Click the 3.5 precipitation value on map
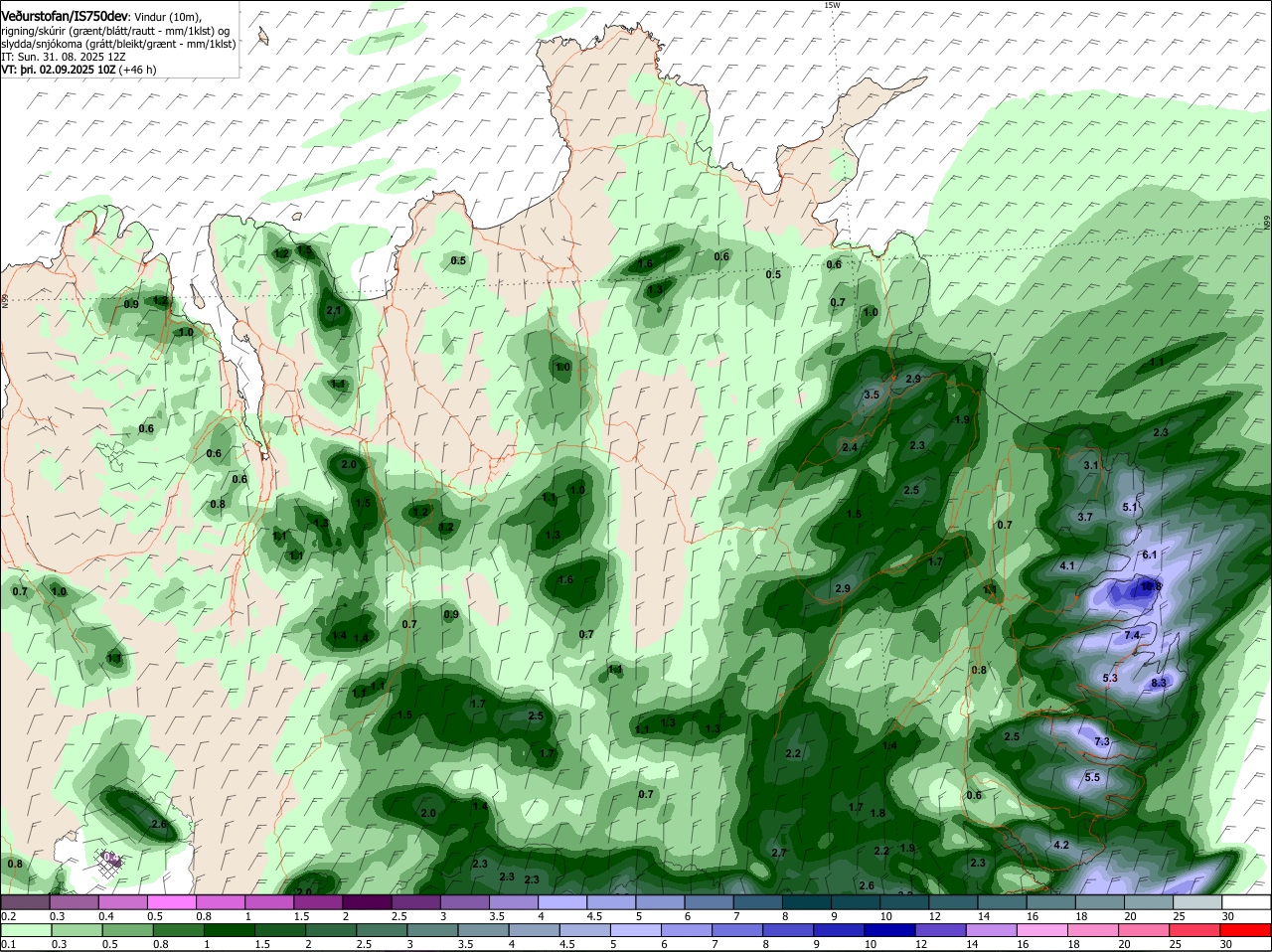 click(x=872, y=395)
